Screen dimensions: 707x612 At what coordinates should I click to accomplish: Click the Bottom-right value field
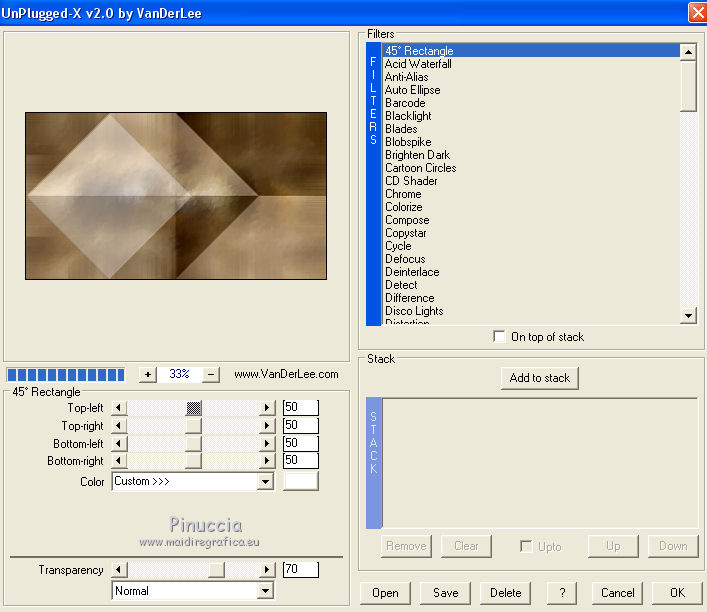(x=301, y=460)
